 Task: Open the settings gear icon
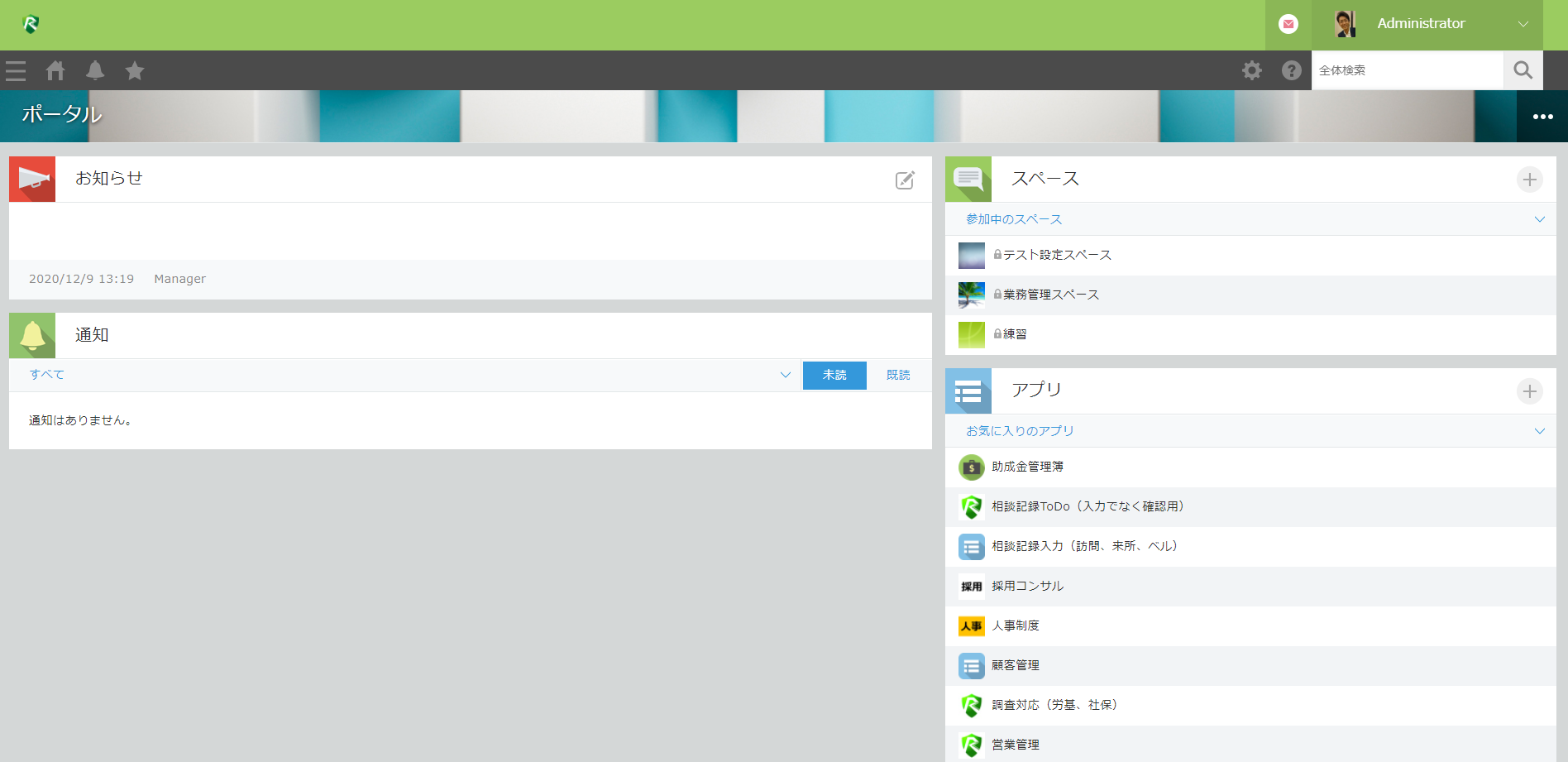1252,71
